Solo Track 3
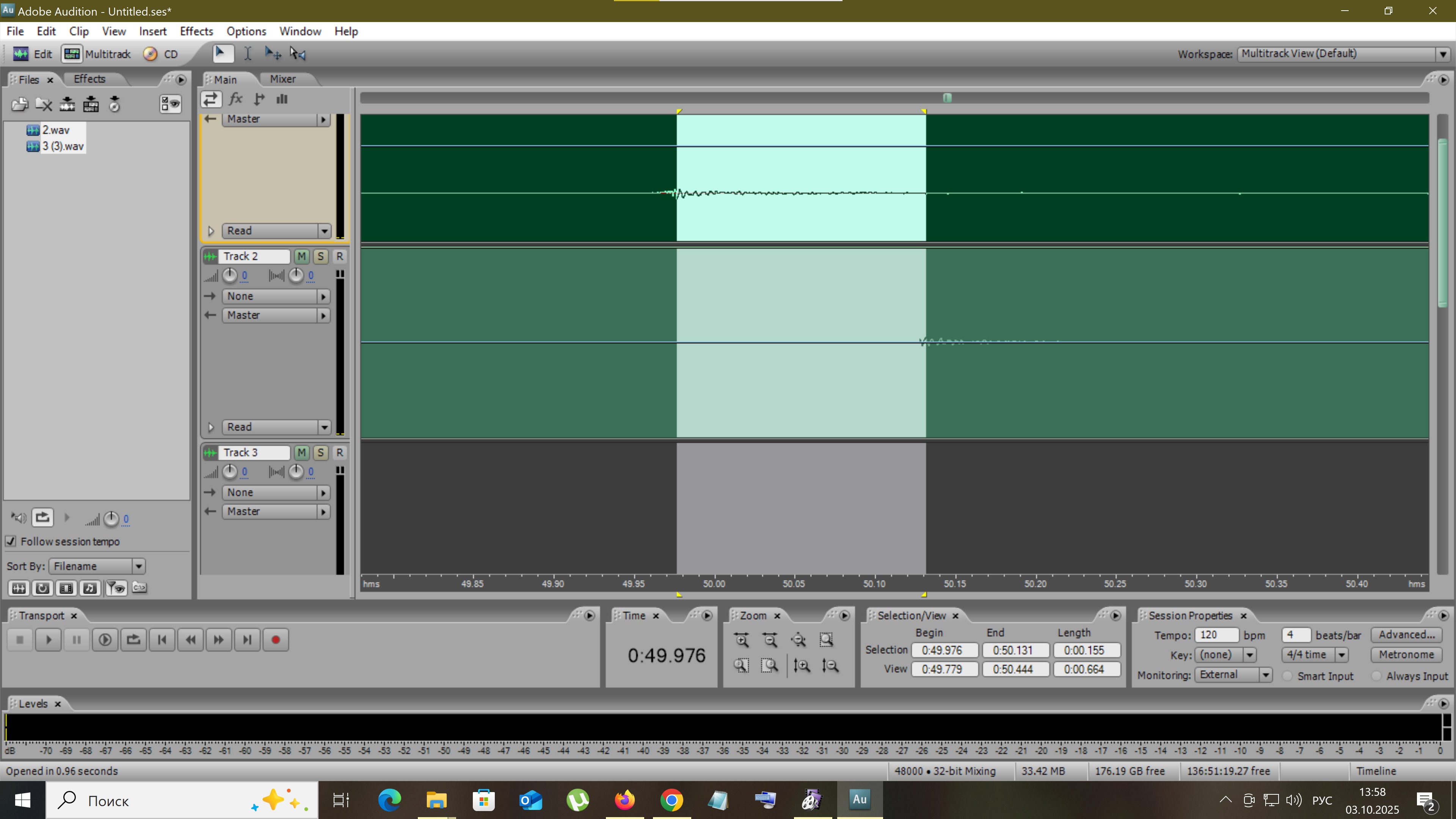 tap(320, 452)
